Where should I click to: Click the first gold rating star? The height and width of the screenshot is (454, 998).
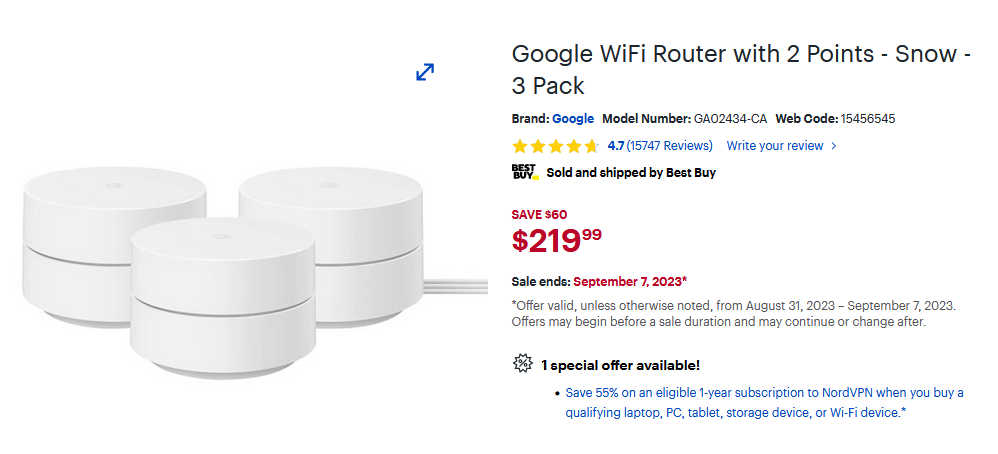pos(520,146)
